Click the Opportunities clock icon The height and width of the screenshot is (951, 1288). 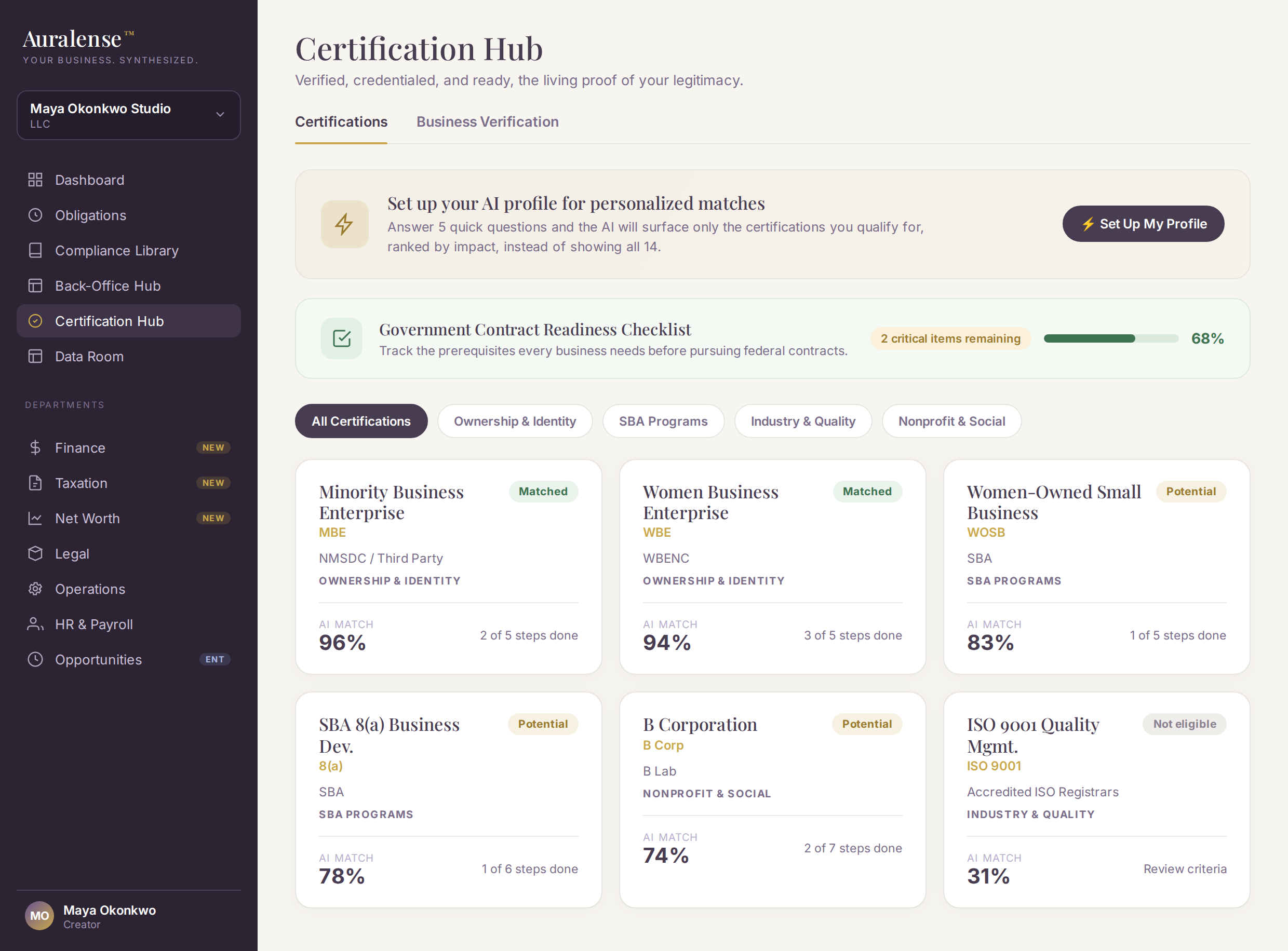(x=35, y=659)
